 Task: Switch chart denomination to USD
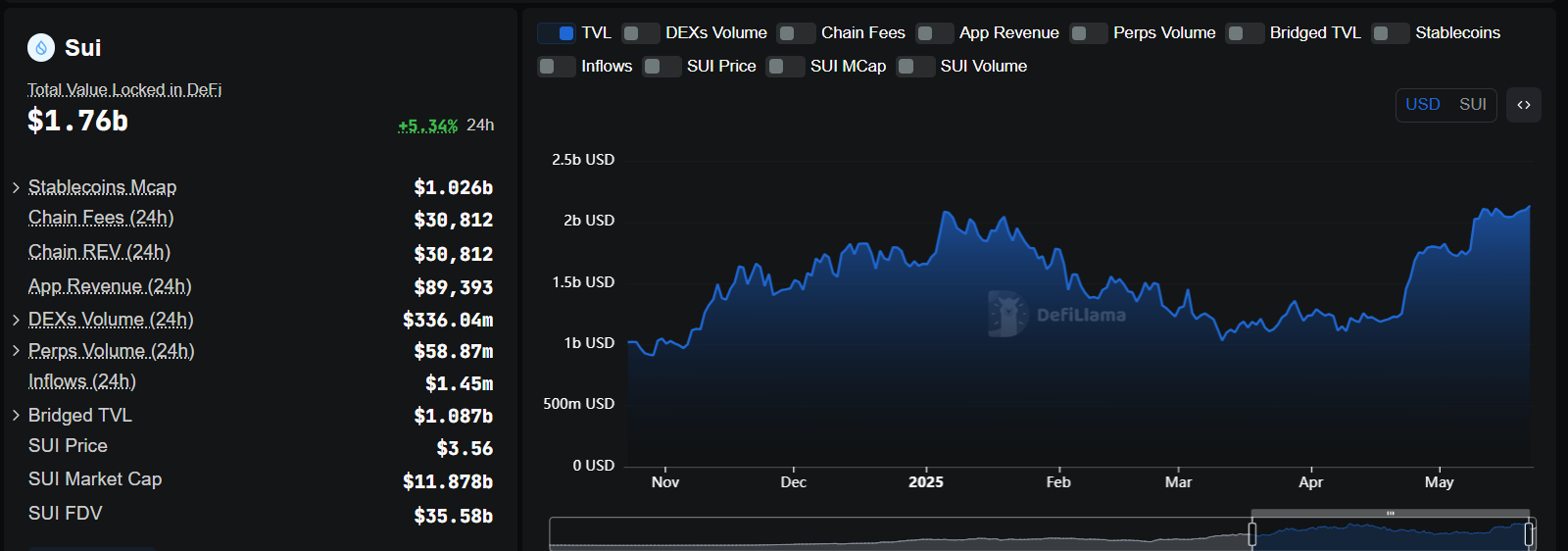tap(1423, 105)
